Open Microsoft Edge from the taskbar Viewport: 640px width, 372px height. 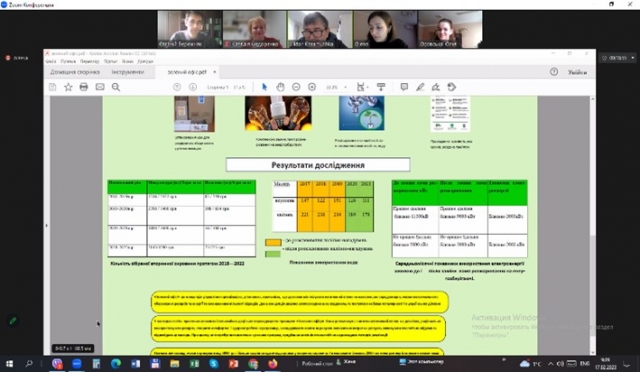[116, 363]
